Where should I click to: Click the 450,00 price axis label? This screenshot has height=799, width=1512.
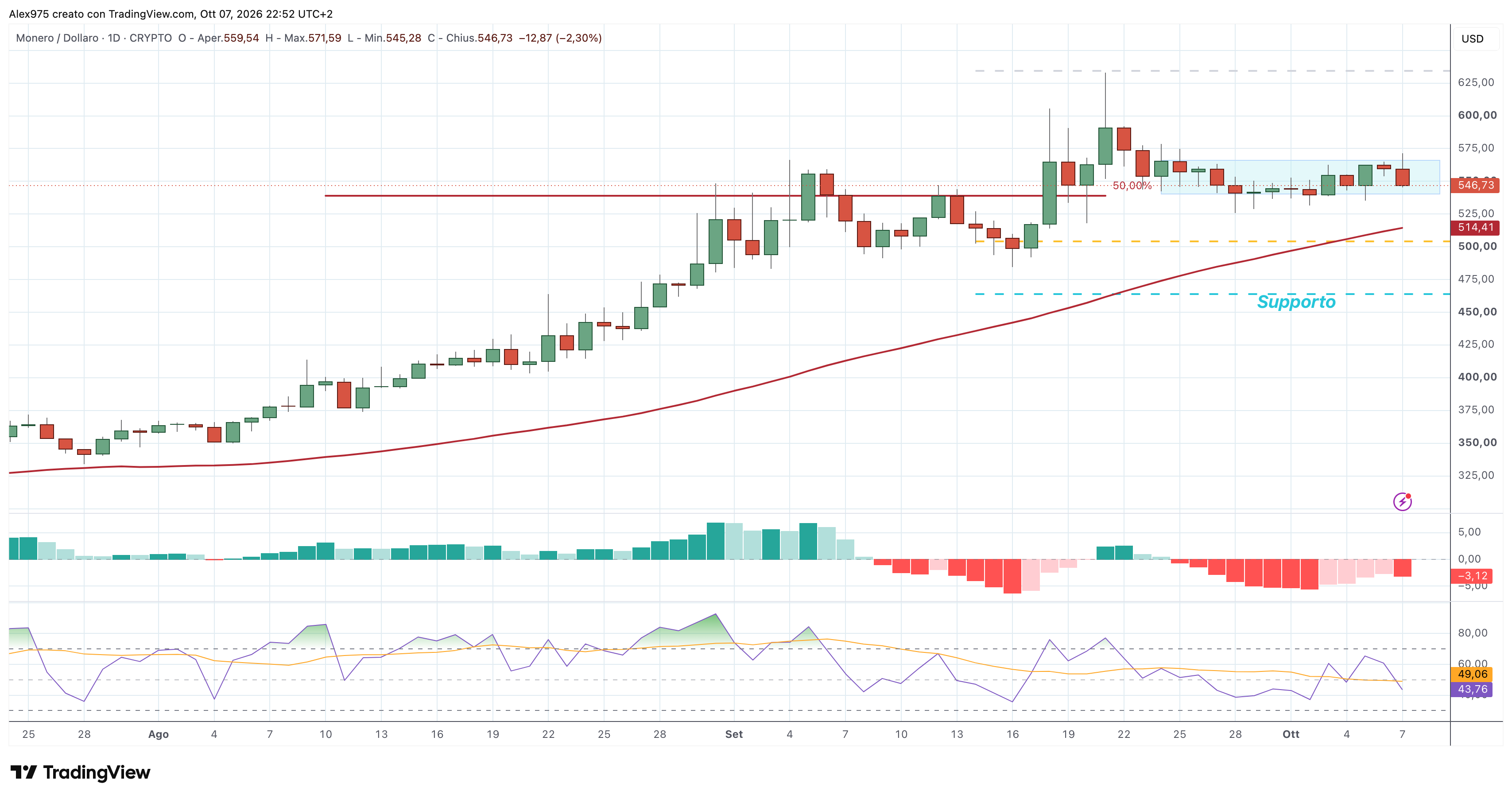[x=1477, y=312]
